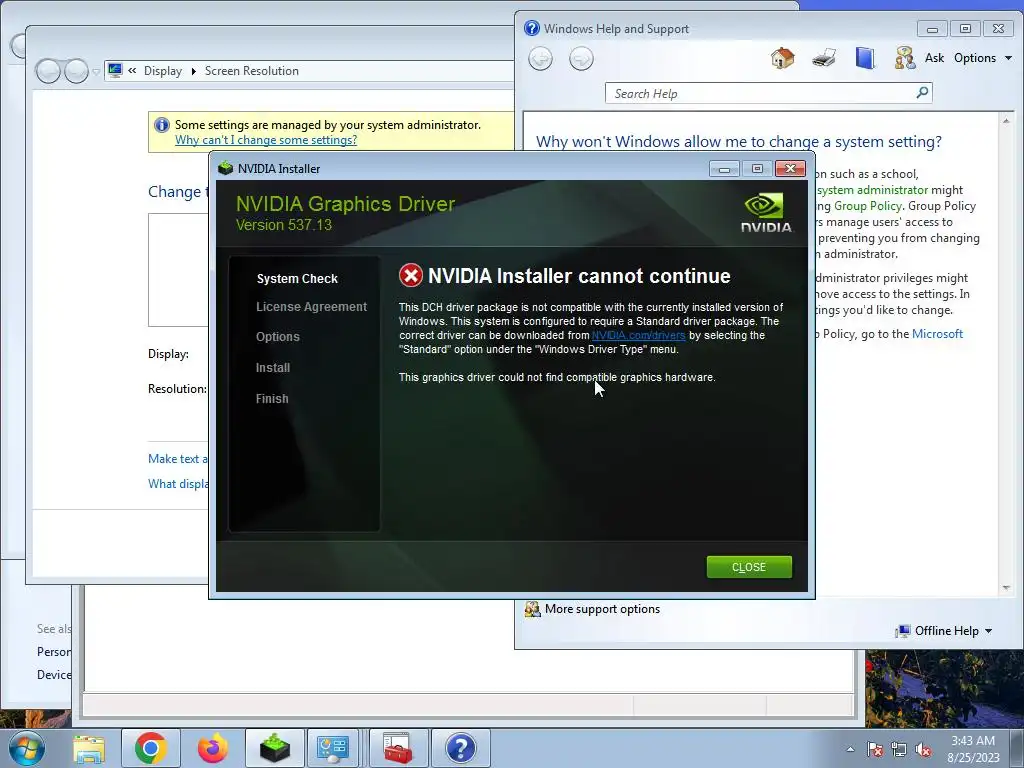Switch to Help and Support taskbar button

point(461,748)
